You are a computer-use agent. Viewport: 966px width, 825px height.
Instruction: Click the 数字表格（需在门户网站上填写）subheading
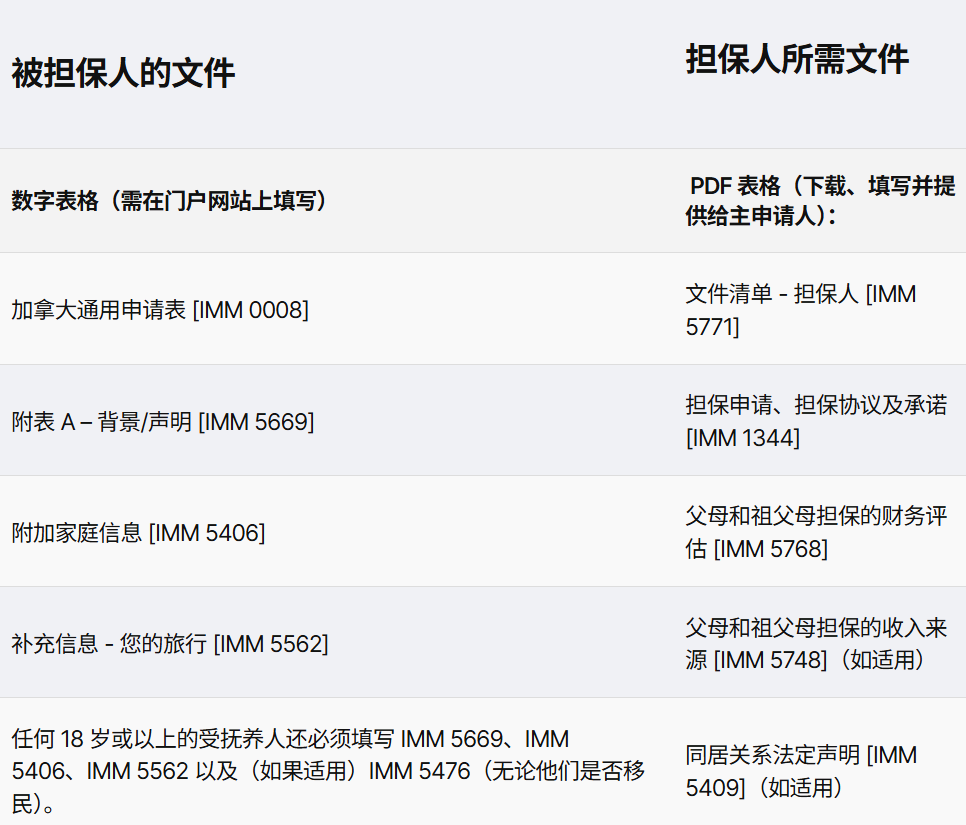pyautogui.click(x=170, y=201)
